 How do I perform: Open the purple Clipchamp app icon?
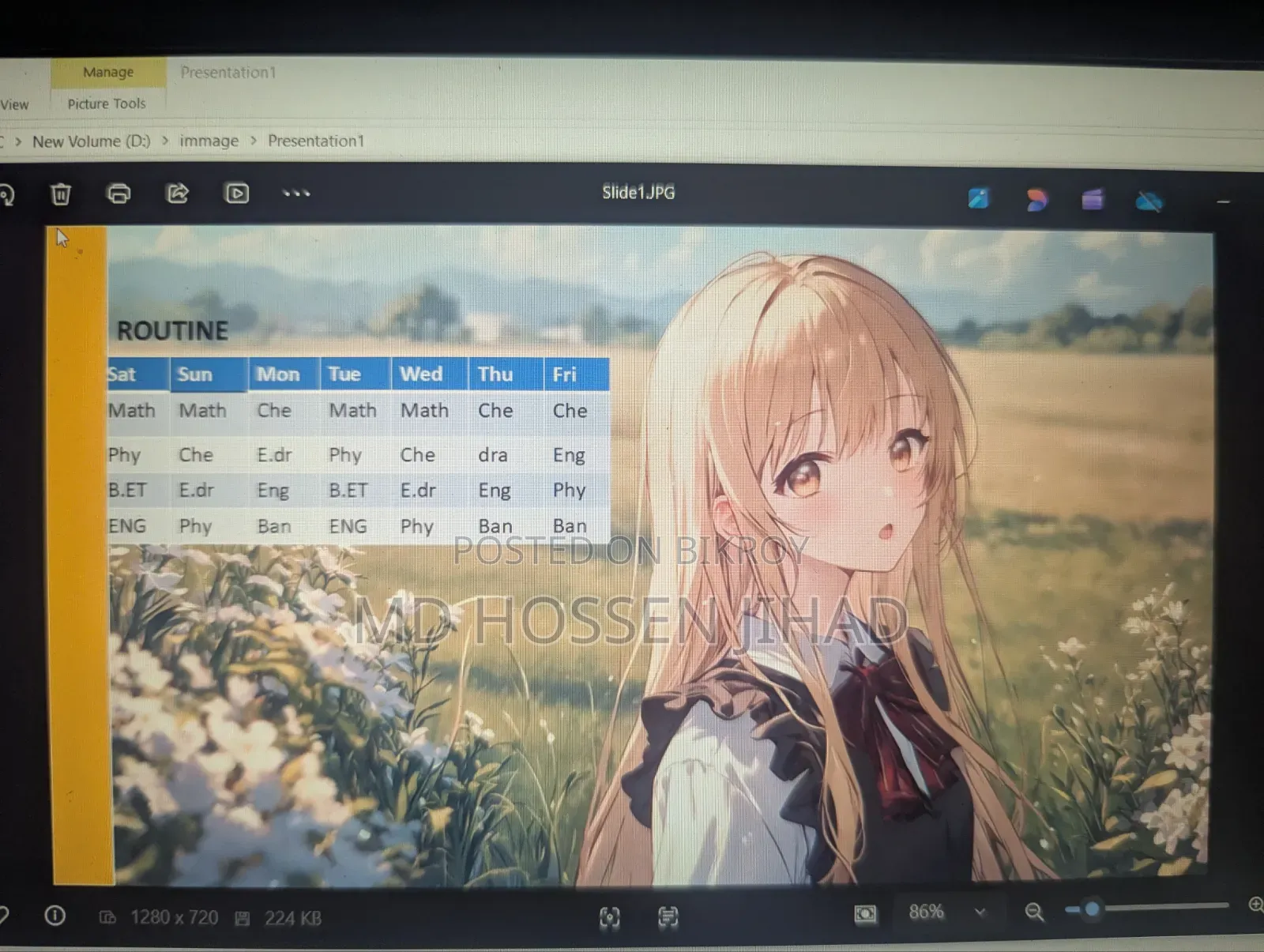(x=1093, y=200)
